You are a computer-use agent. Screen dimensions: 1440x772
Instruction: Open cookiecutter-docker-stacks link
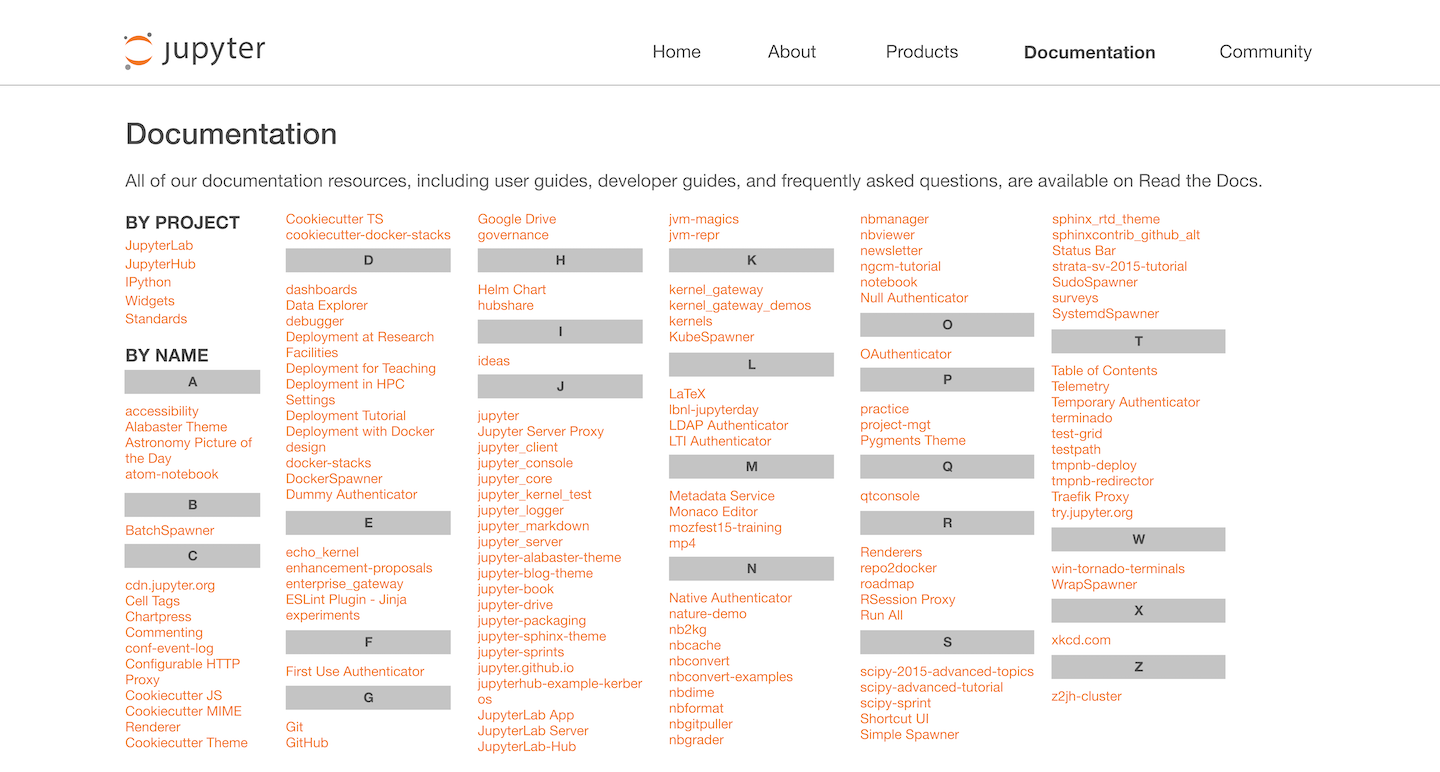click(368, 235)
